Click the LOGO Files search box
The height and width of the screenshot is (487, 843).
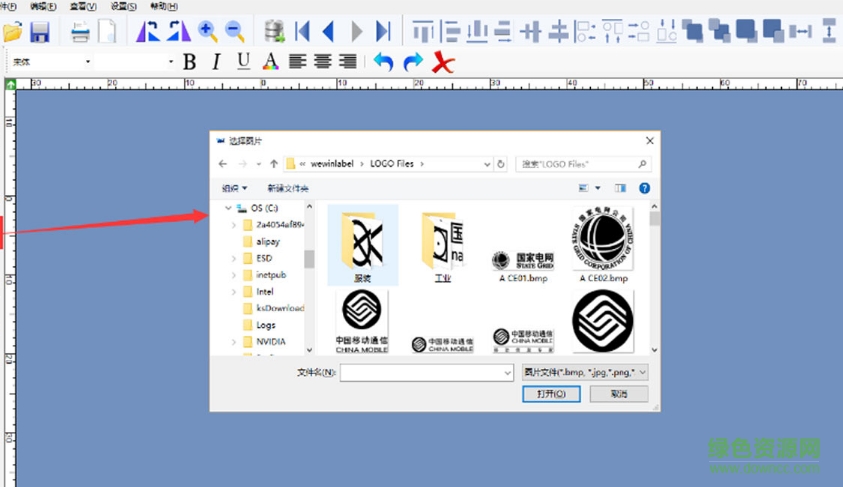pos(583,164)
